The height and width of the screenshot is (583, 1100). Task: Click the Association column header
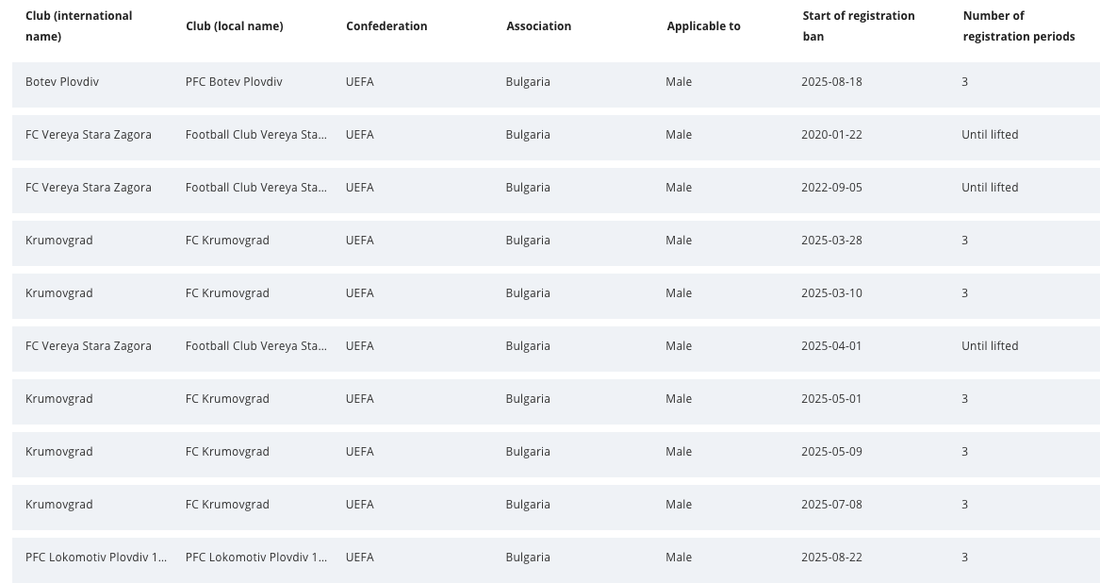click(538, 26)
